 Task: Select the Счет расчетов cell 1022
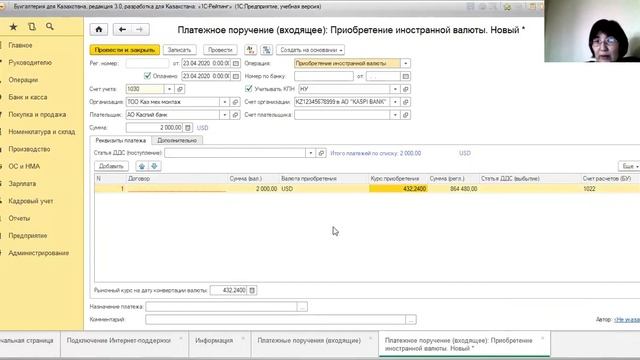coord(610,189)
